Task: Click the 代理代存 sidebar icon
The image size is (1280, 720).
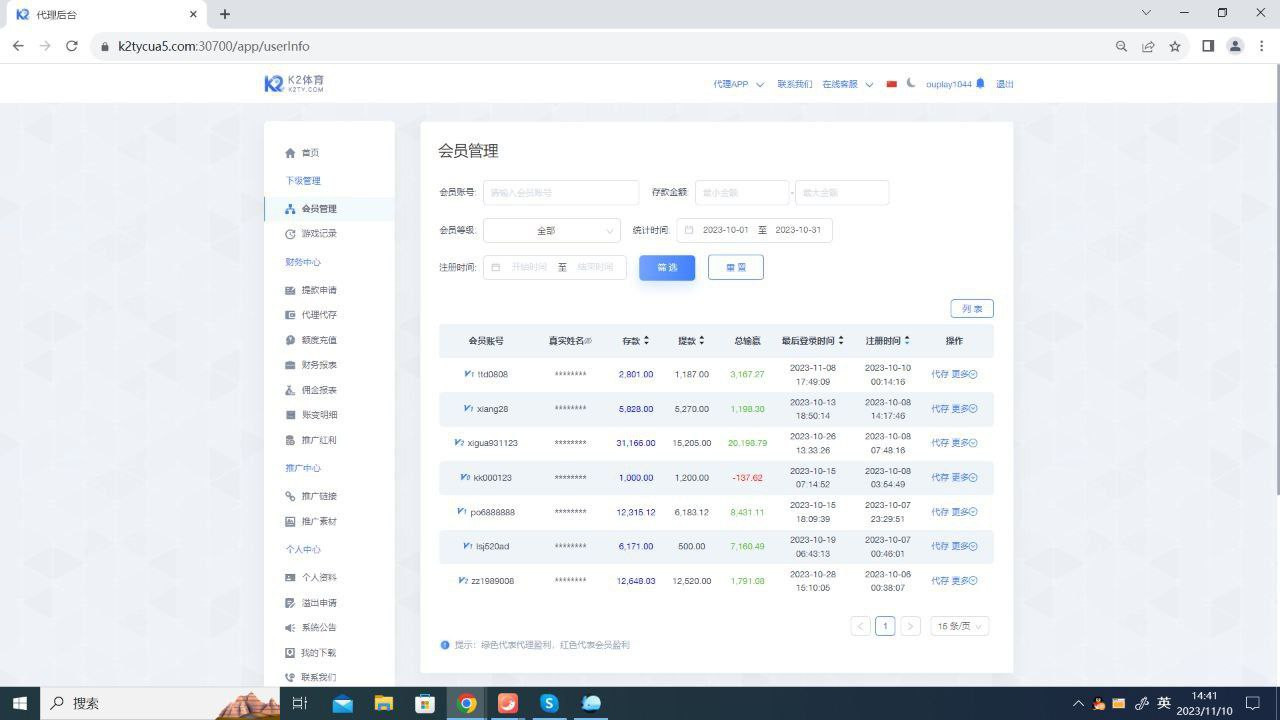Action: coord(290,315)
